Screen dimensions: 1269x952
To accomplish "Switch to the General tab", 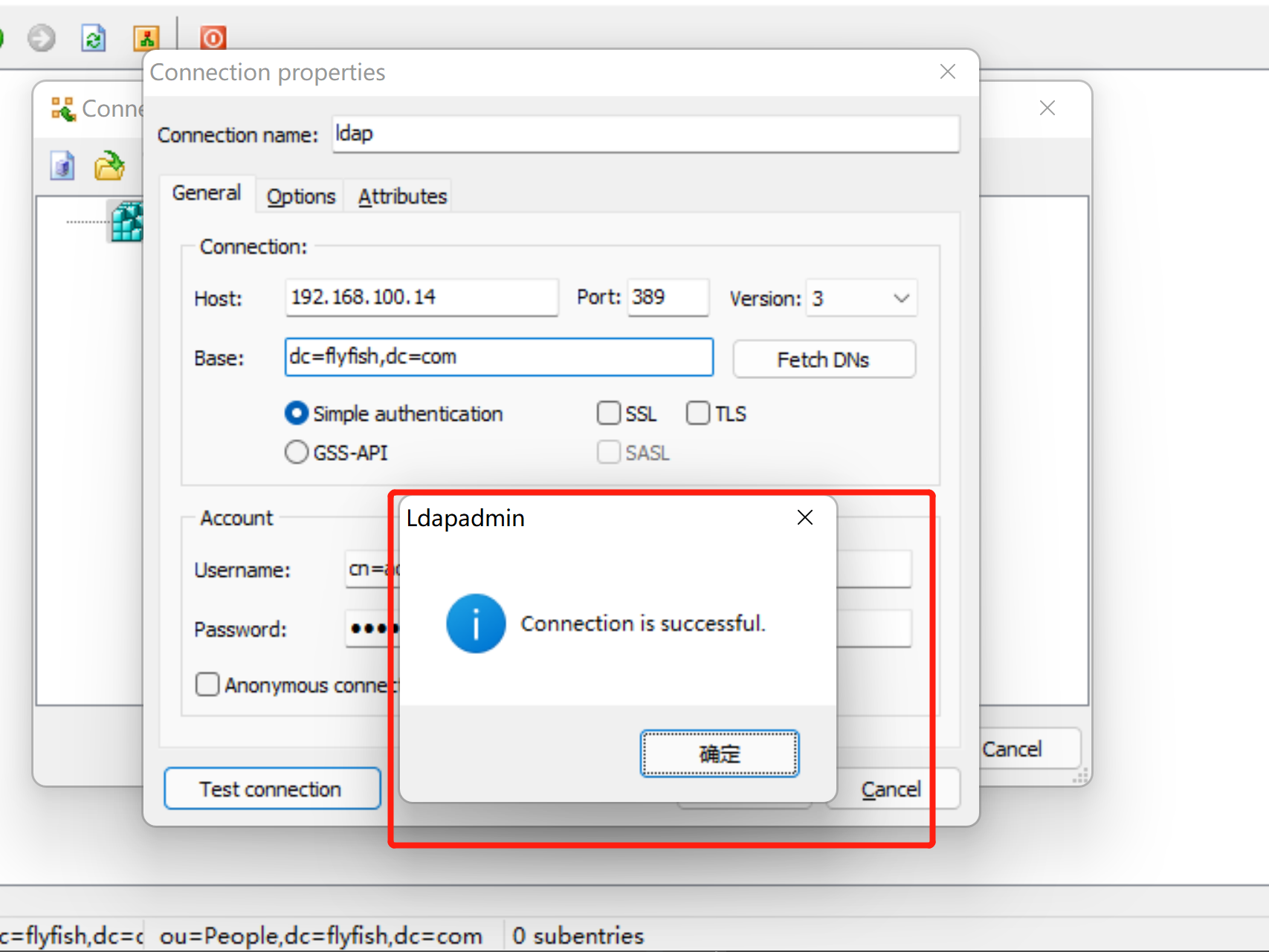I will click(x=207, y=193).
